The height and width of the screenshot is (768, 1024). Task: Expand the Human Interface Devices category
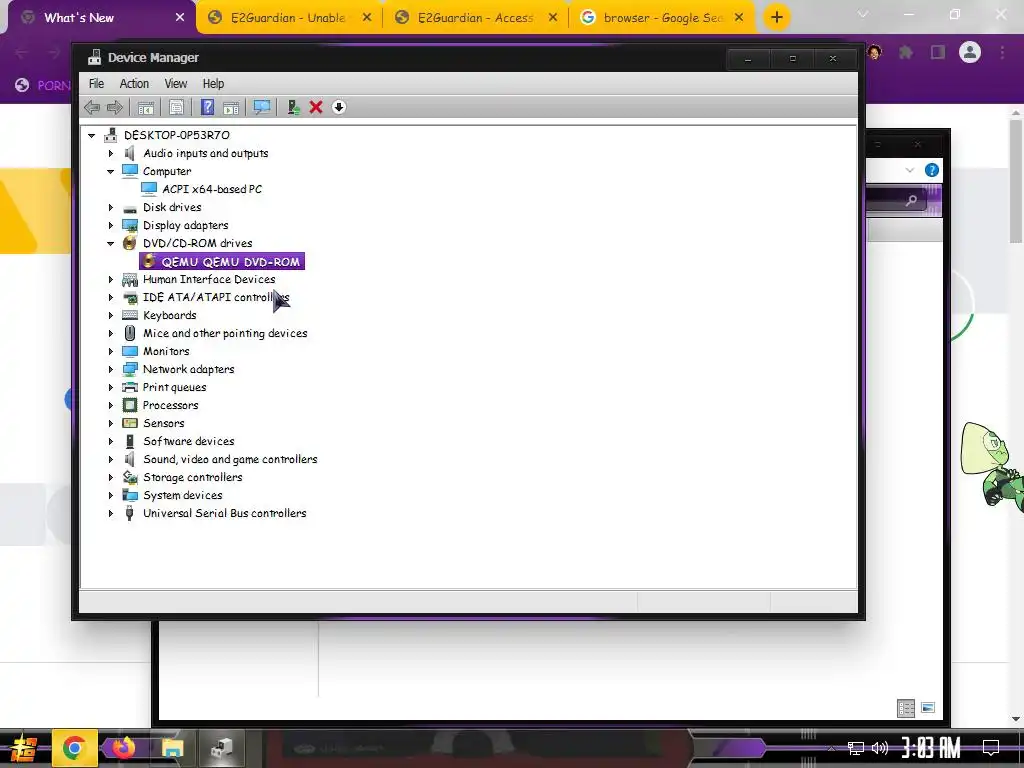[110, 279]
